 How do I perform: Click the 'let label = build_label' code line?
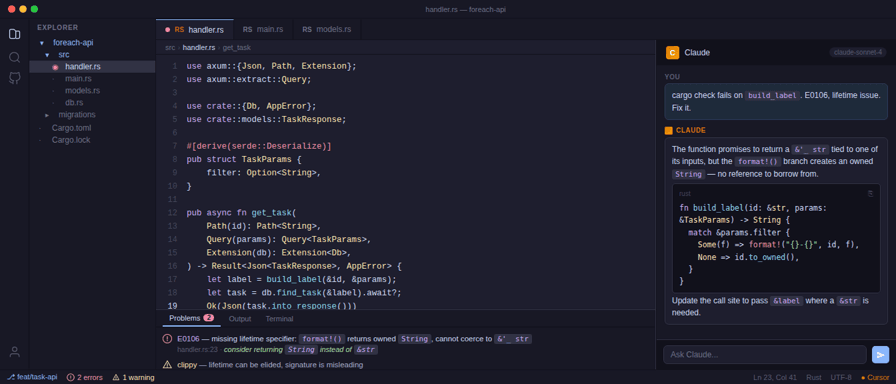tap(301, 279)
